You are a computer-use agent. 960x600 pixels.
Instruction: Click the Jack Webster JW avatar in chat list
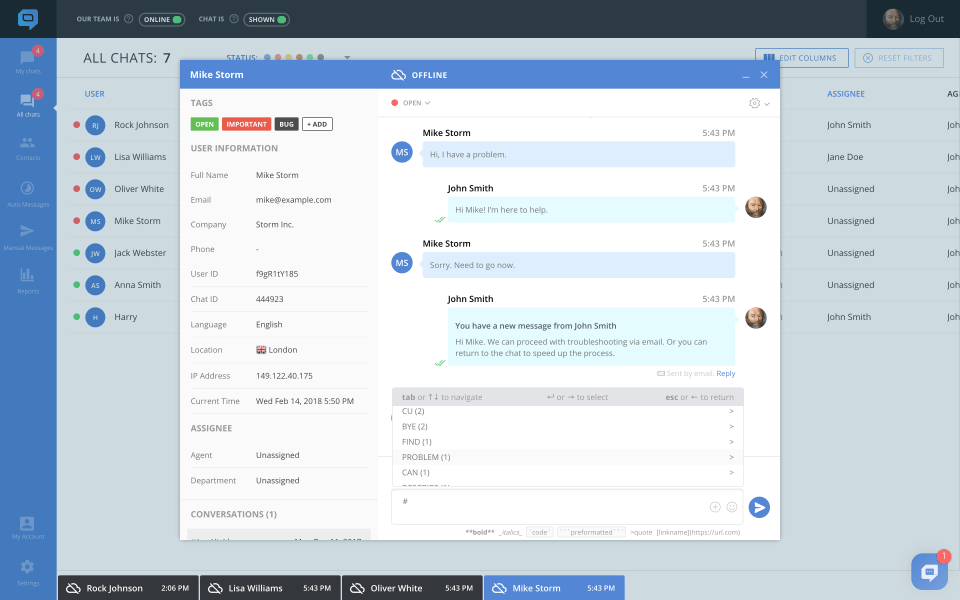tap(96, 253)
